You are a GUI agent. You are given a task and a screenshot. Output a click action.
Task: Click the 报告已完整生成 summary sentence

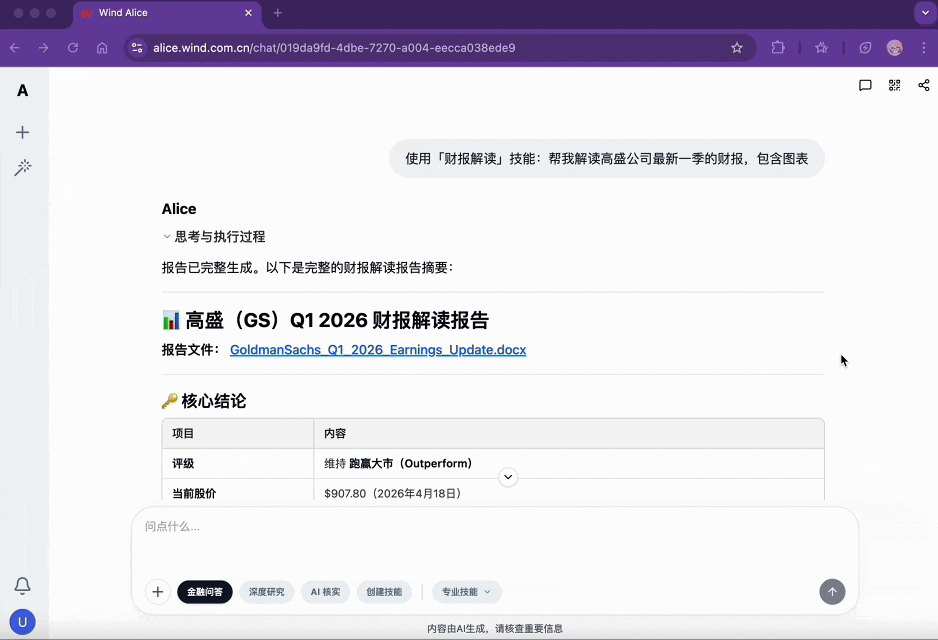tap(307, 268)
